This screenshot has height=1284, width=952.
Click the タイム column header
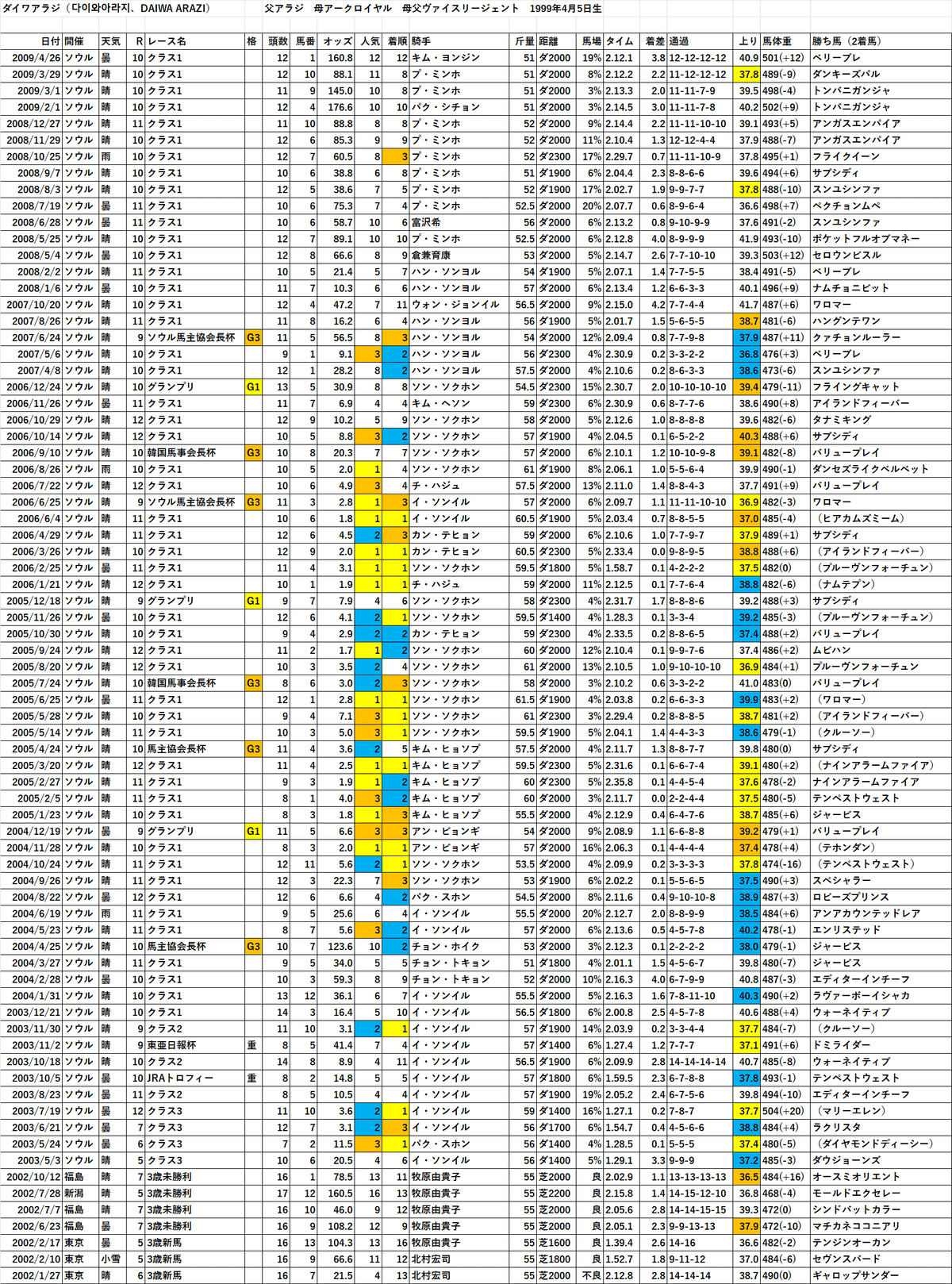[620, 41]
